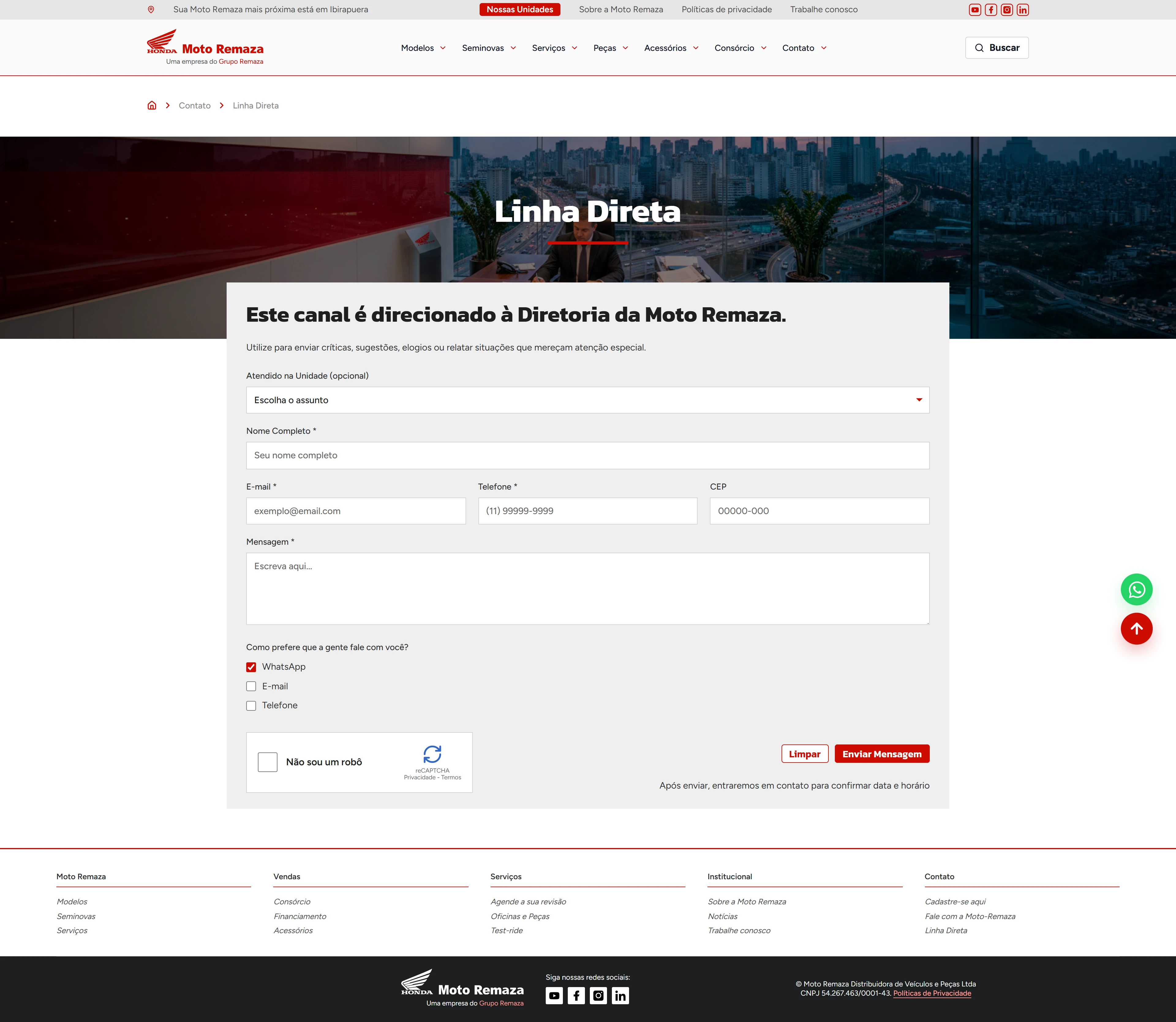Uncheck the WhatsApp contact preference

pos(251,667)
